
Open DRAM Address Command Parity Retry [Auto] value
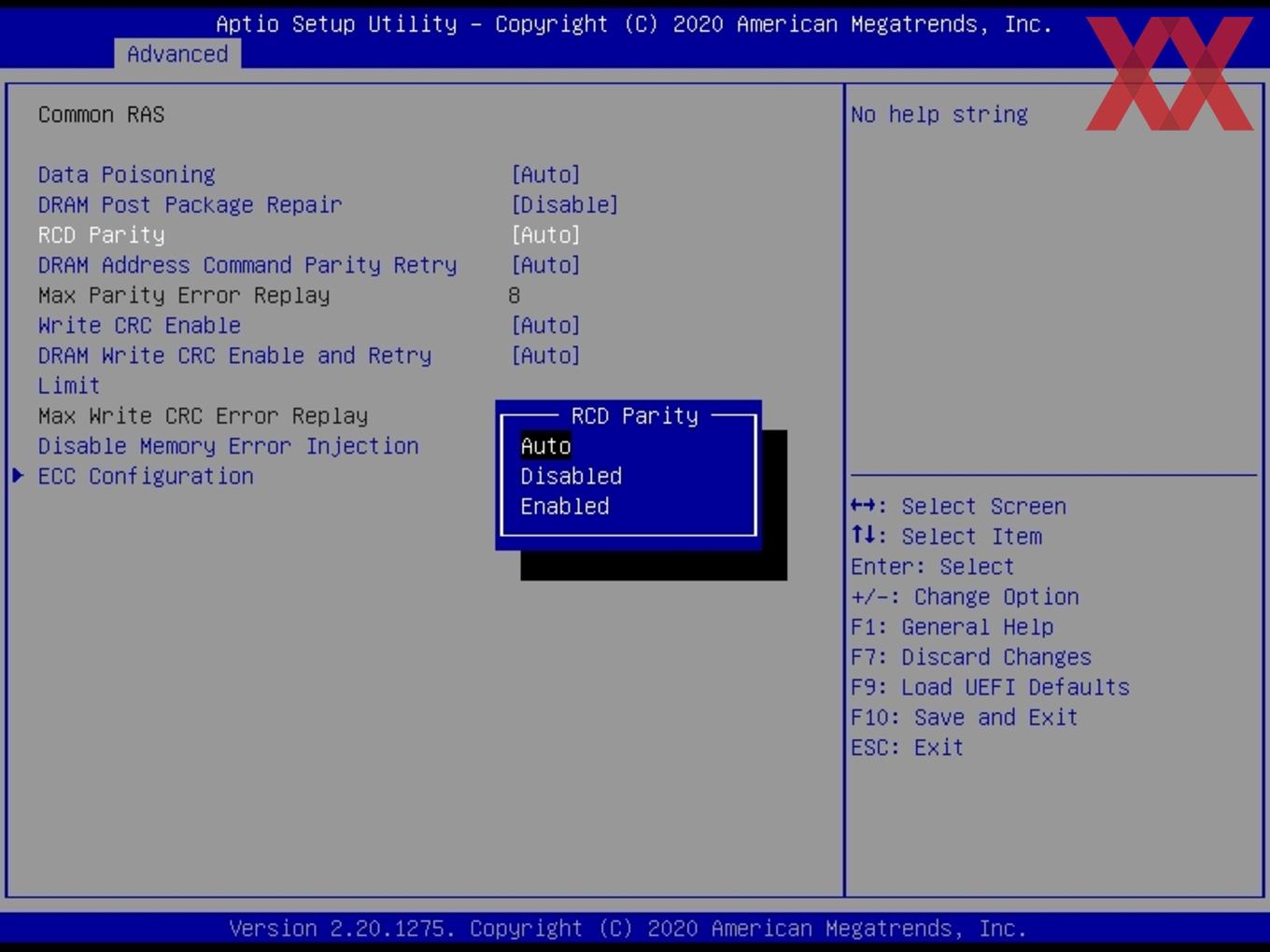click(545, 265)
